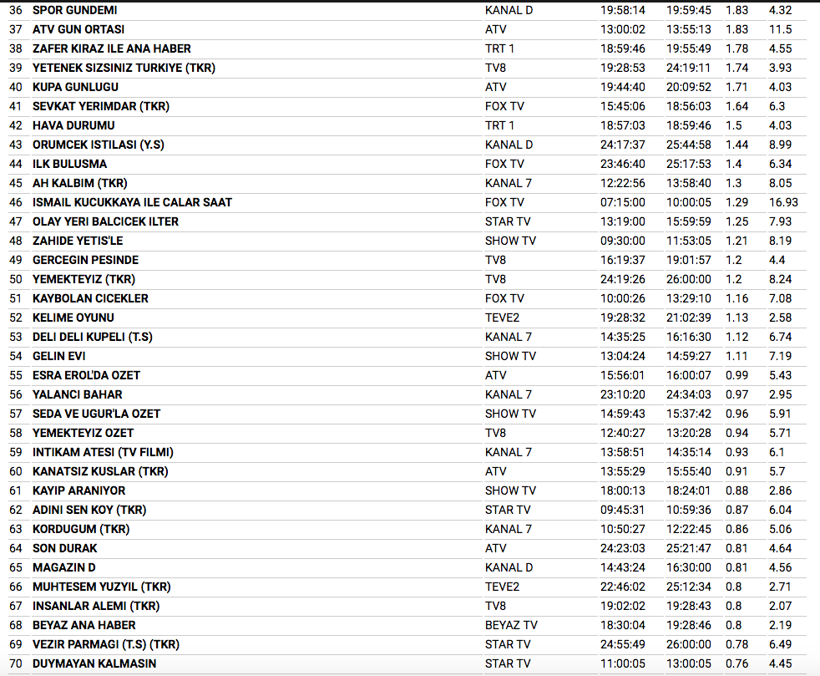820x676 pixels.
Task: Click TRT 1 in ZAFER KIRAZ row
Action: coord(499,48)
